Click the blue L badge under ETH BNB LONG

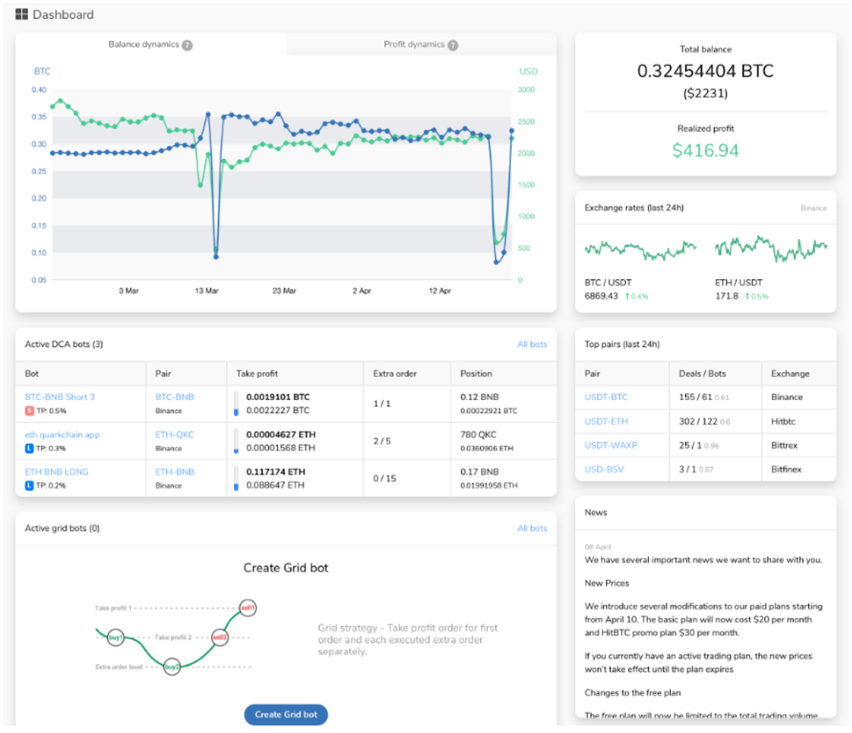tap(29, 485)
